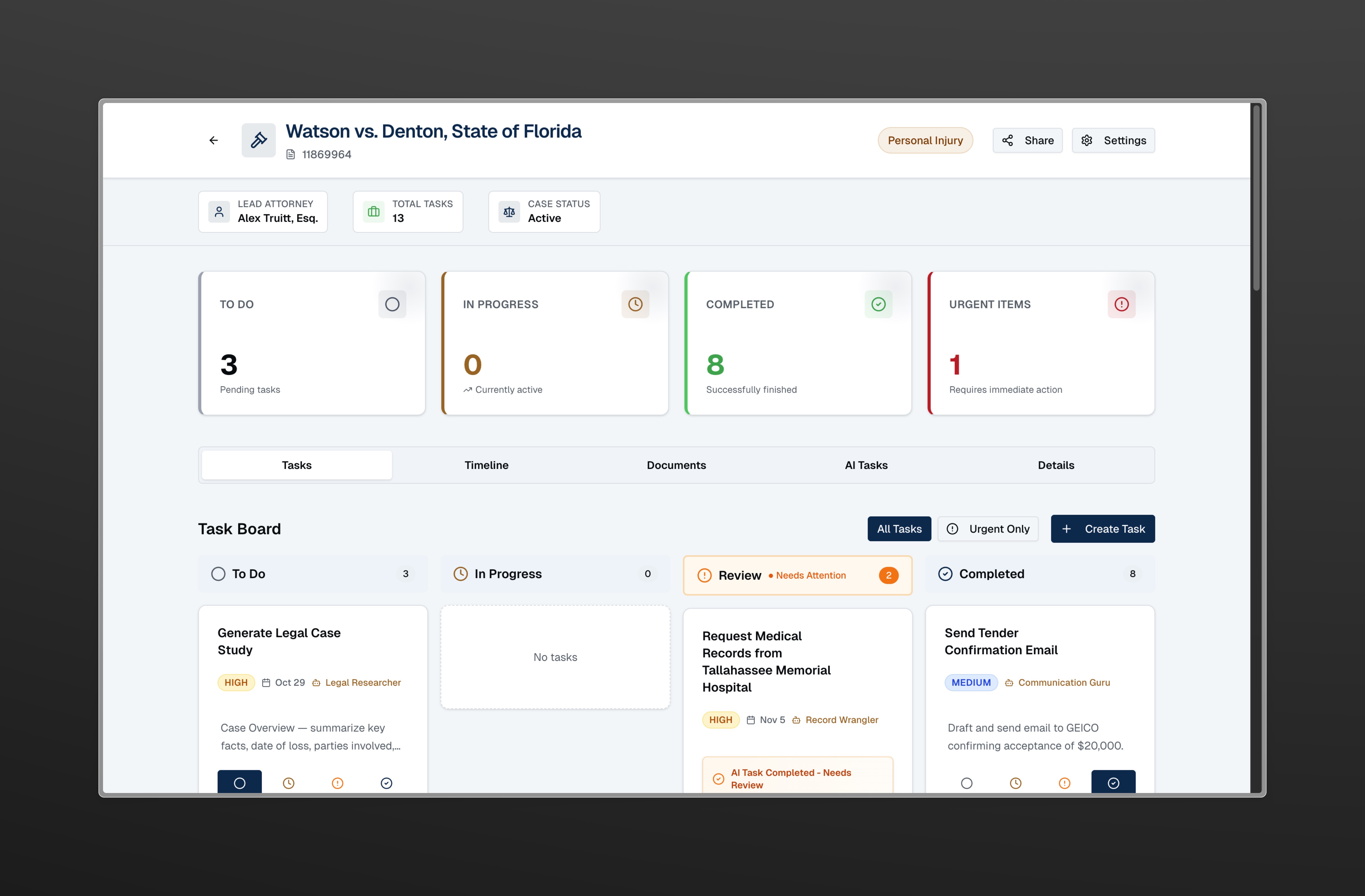Open the AI Tasks tab
The image size is (1365, 896).
coord(866,465)
